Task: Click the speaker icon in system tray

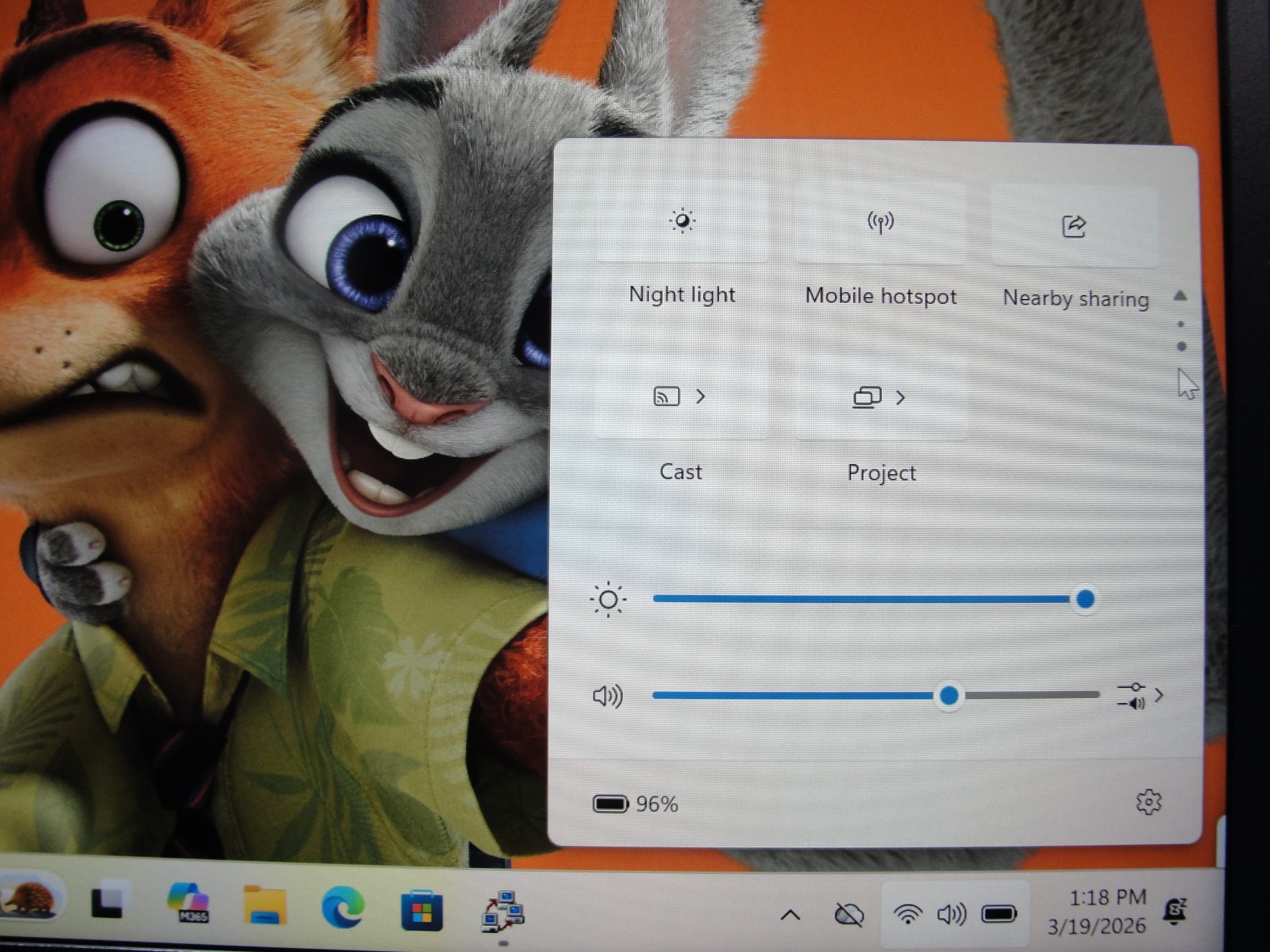Action: 951,915
